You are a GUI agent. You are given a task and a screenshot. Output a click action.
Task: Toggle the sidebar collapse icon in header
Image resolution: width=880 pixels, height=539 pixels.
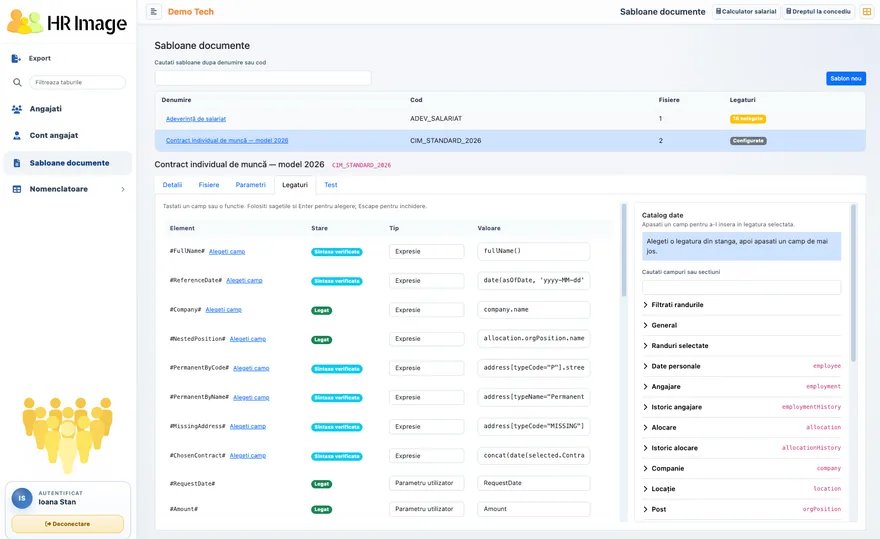(154, 12)
